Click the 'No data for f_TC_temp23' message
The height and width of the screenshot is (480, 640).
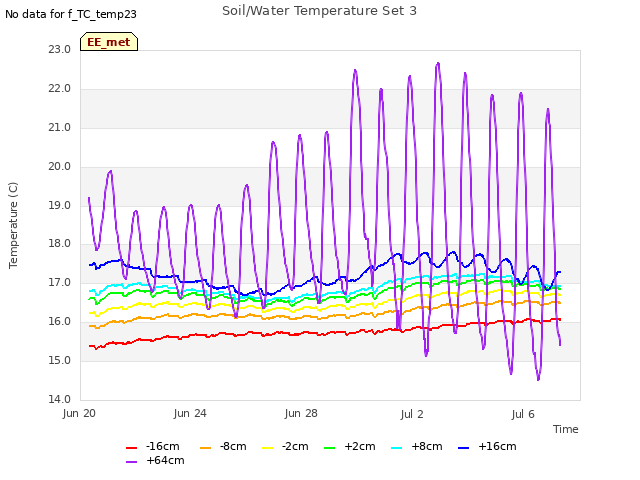tap(71, 14)
